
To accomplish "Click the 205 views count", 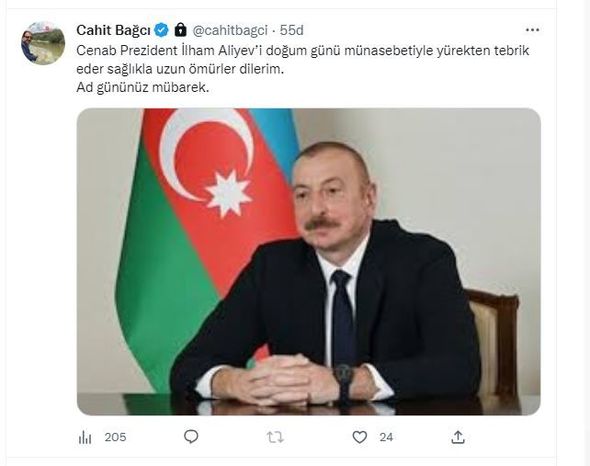I will click(116, 437).
